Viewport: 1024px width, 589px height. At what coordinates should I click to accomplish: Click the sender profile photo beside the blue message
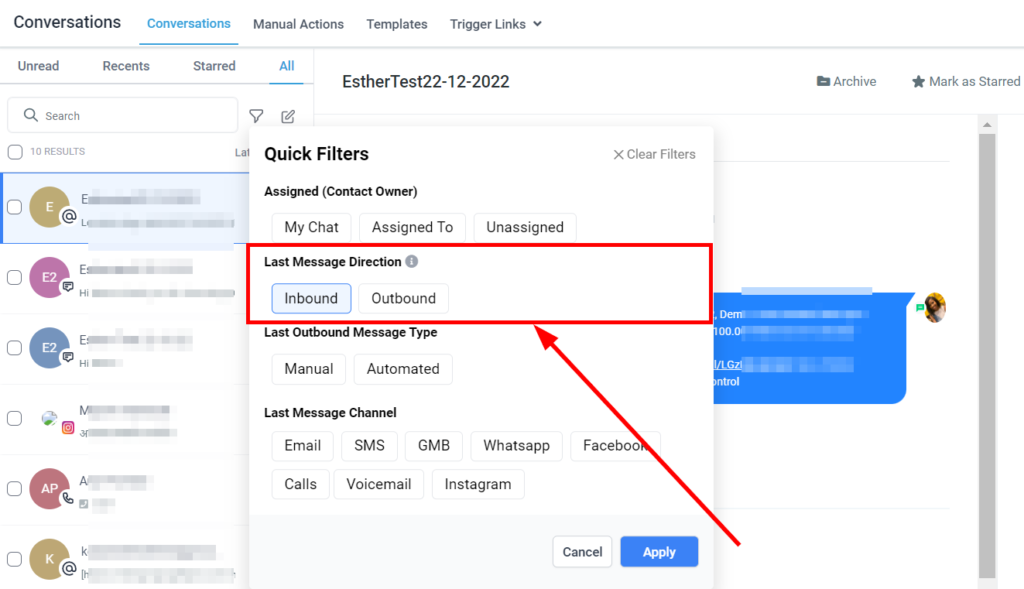(x=935, y=308)
